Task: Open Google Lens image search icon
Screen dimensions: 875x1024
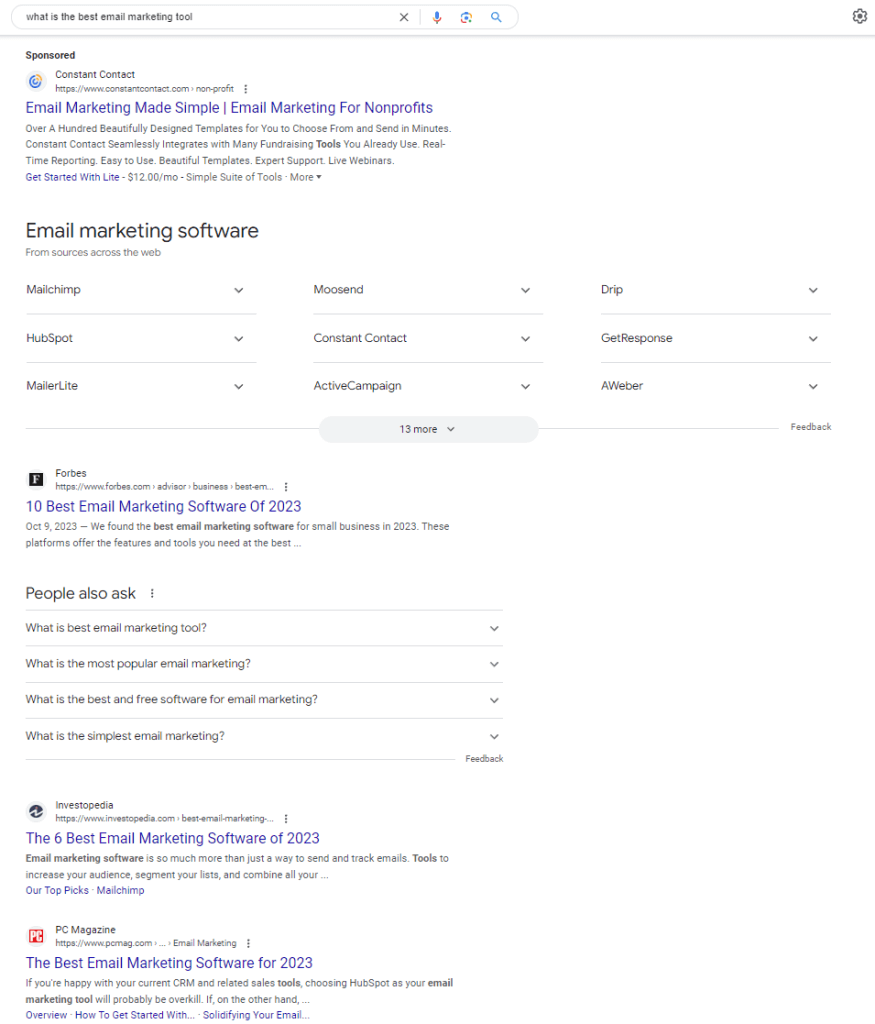Action: 466,17
